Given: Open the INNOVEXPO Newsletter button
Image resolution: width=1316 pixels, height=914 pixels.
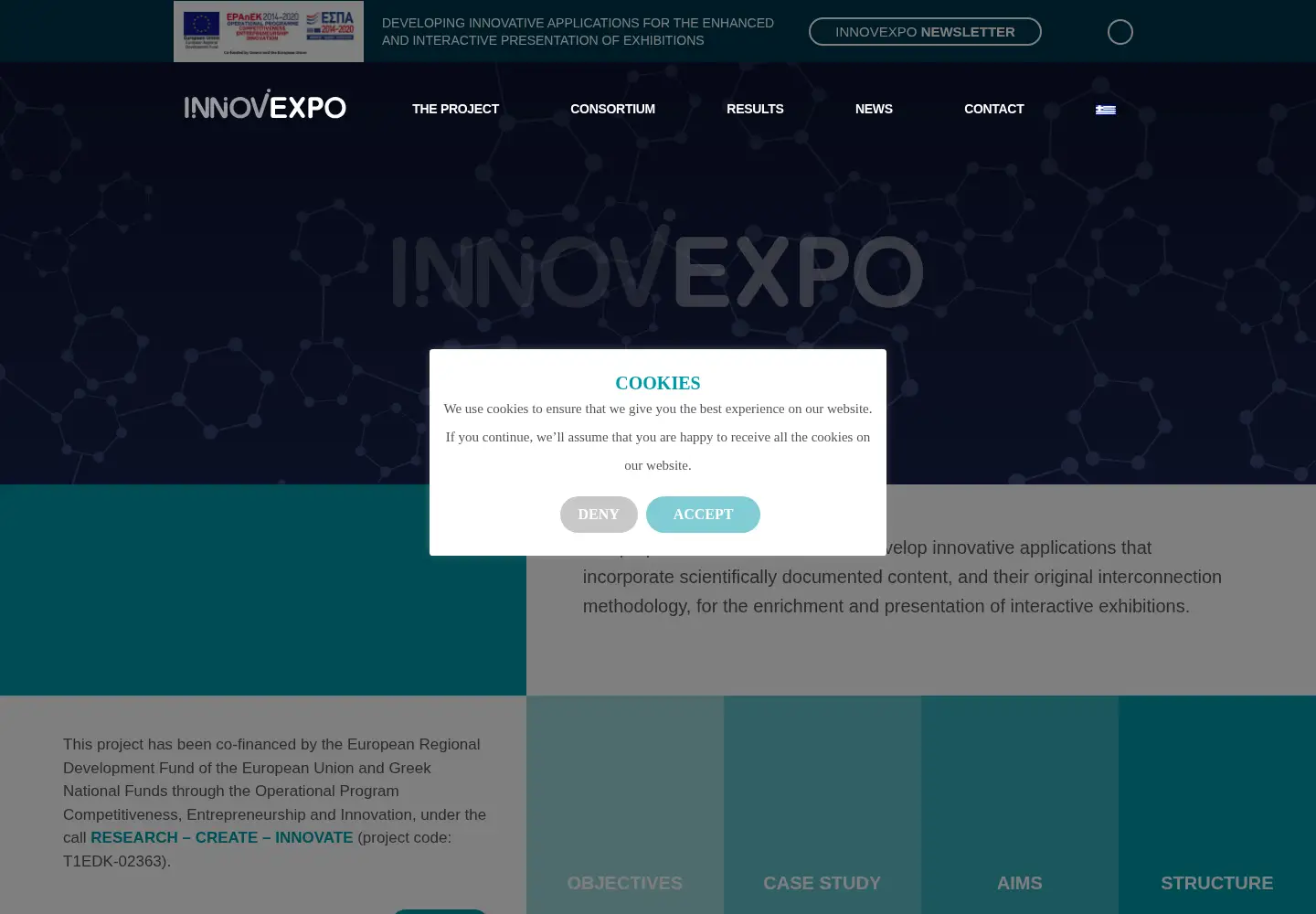Looking at the screenshot, I should point(925,32).
